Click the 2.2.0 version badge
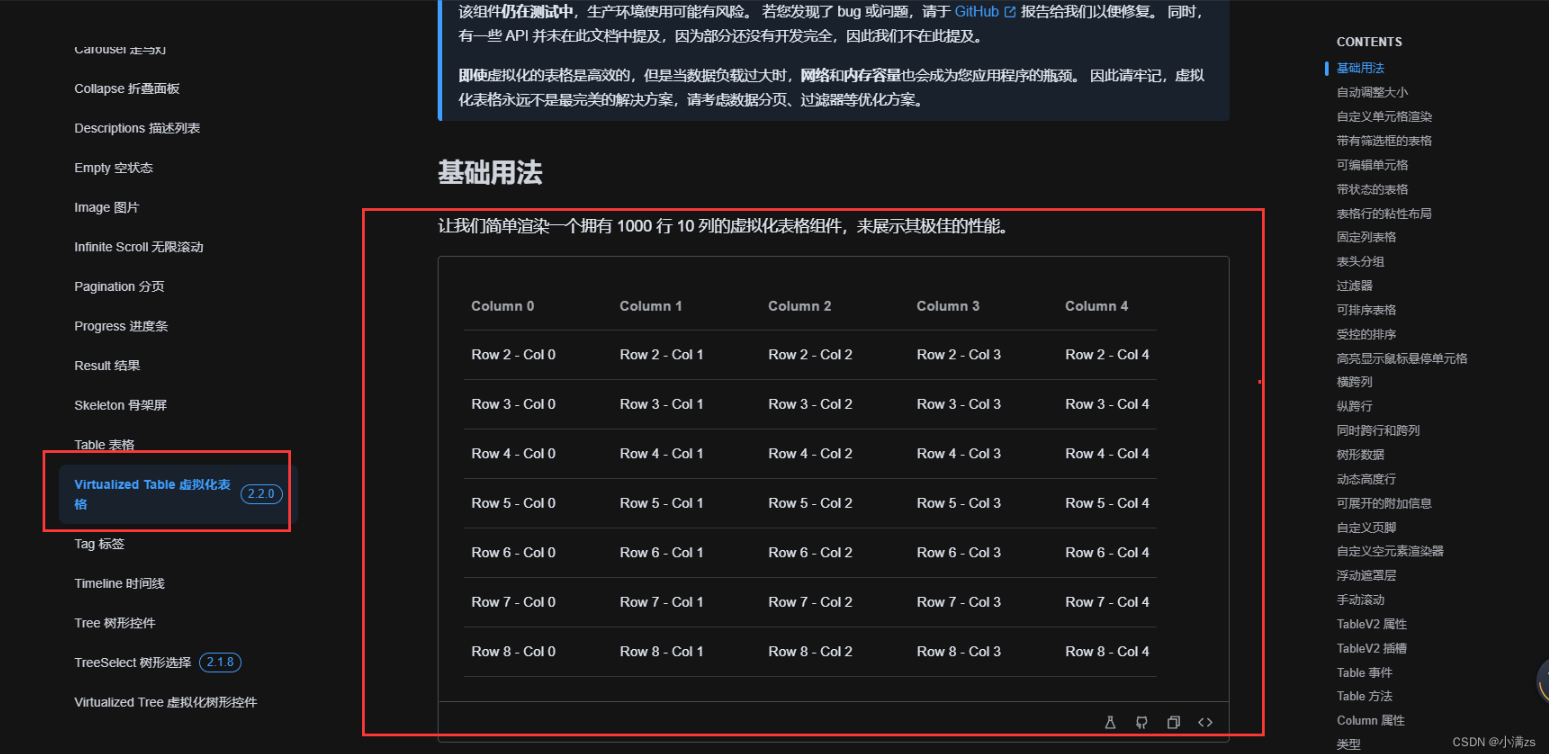Viewport: 1549px width, 754px height. click(261, 494)
